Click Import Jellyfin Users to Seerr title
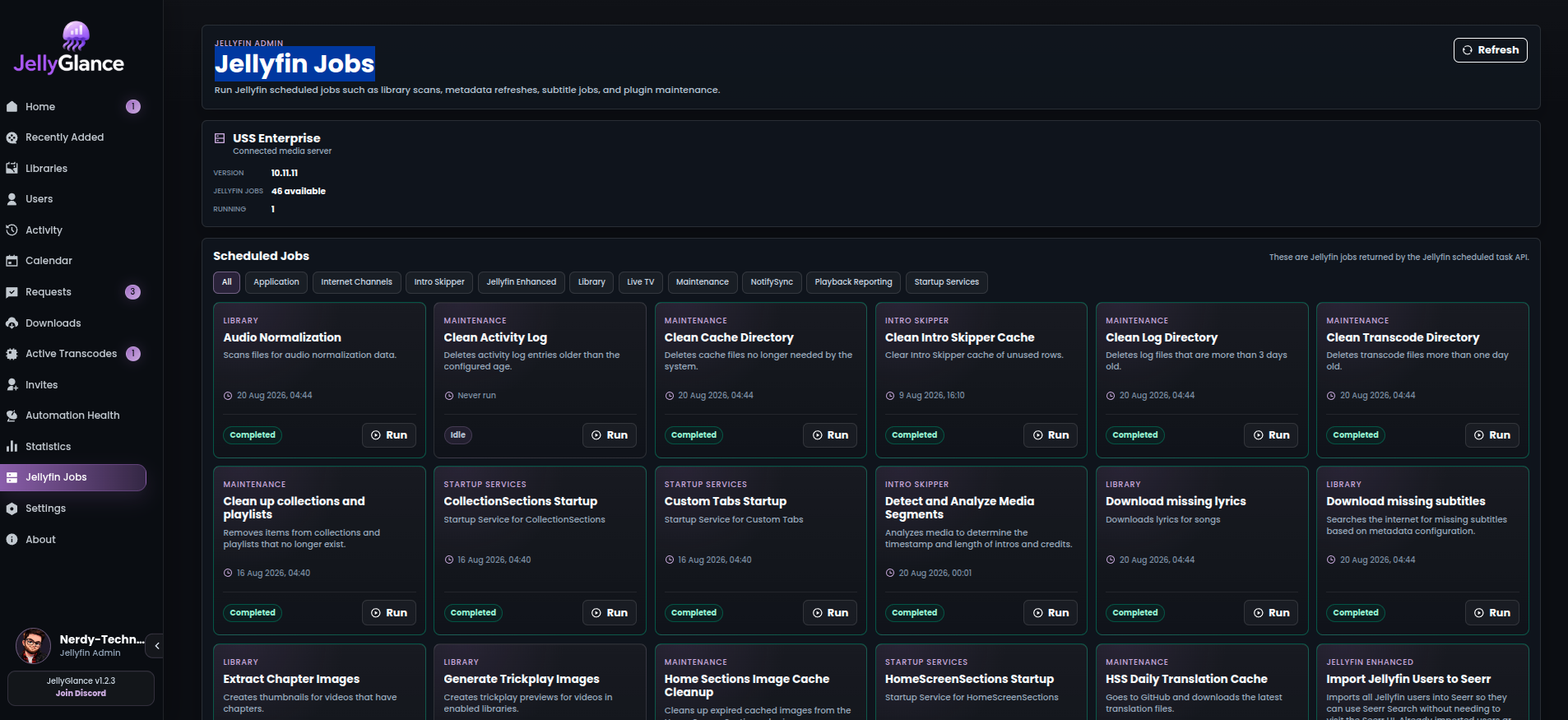The width and height of the screenshot is (1568, 720). [1408, 680]
